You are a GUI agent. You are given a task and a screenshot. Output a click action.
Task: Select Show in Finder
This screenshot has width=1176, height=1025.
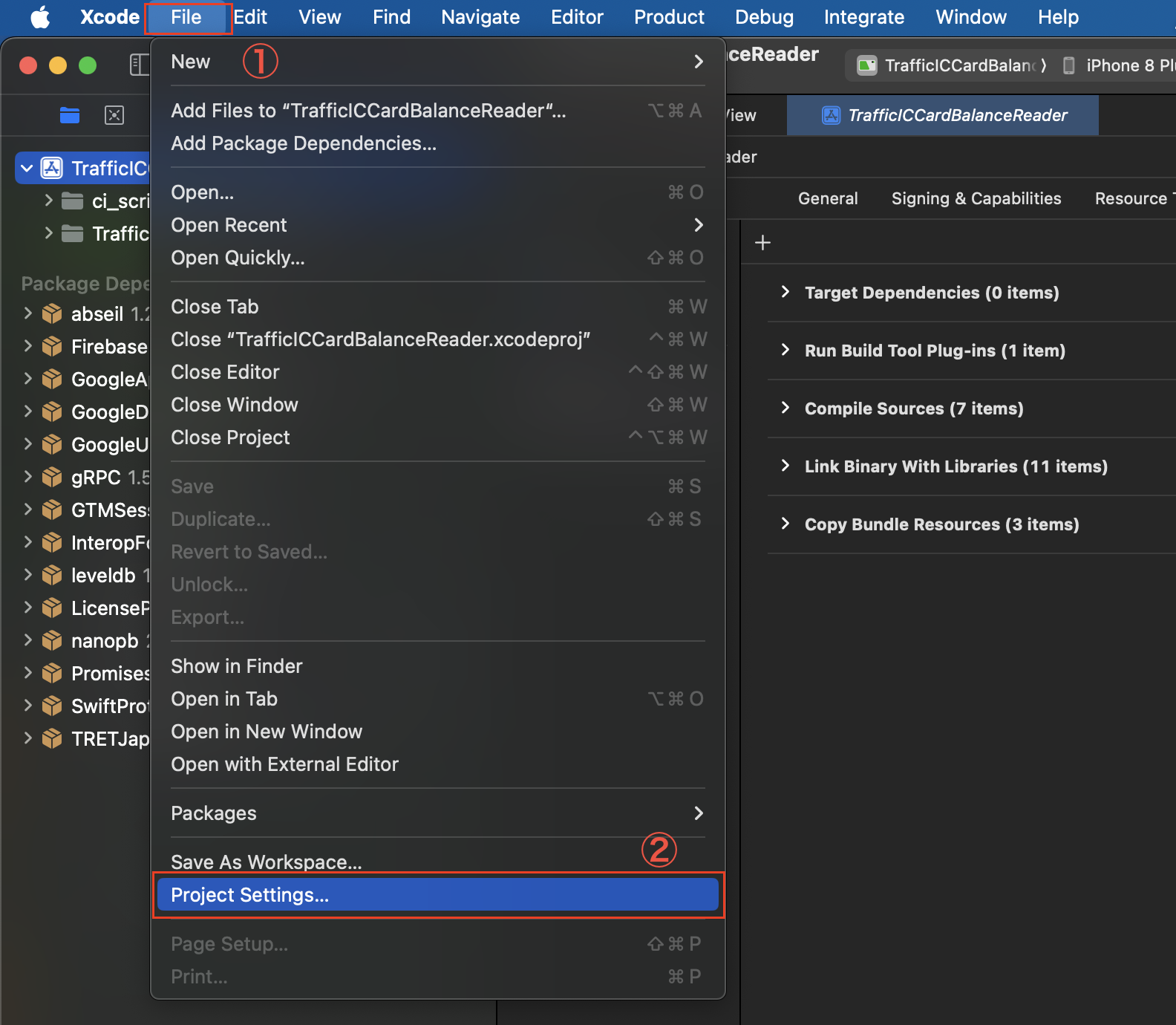pos(438,666)
